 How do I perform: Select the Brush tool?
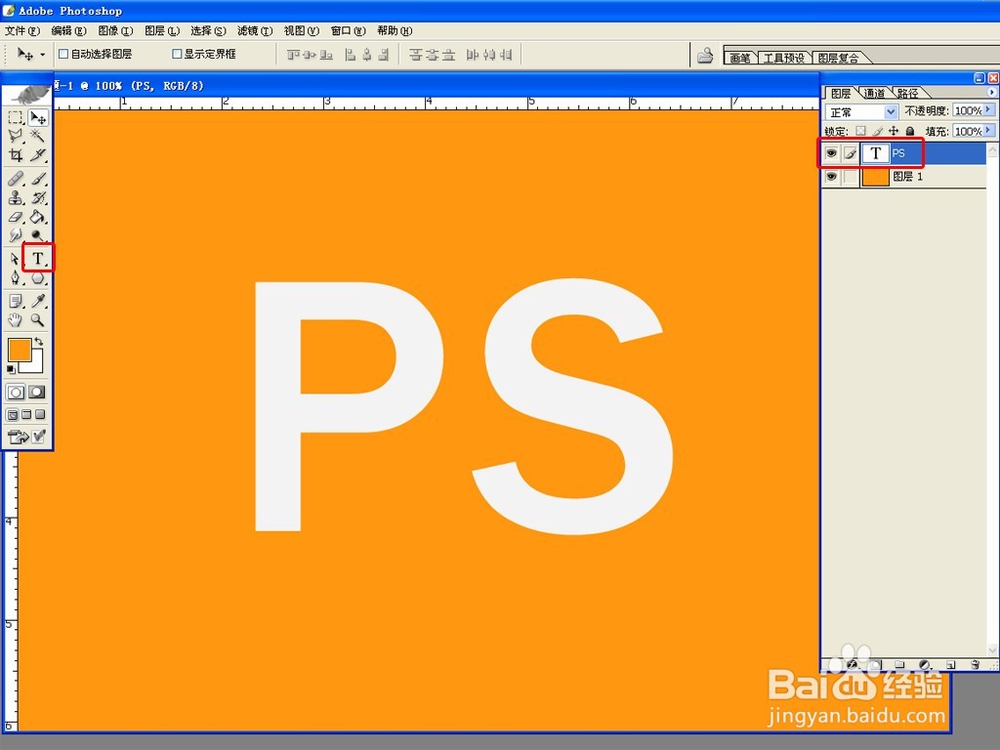pyautogui.click(x=38, y=179)
